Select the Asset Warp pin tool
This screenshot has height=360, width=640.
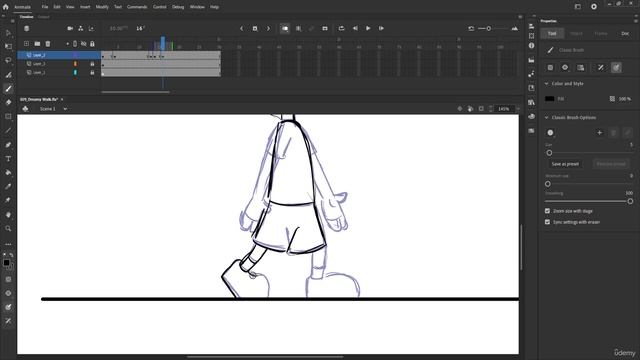click(x=8, y=200)
